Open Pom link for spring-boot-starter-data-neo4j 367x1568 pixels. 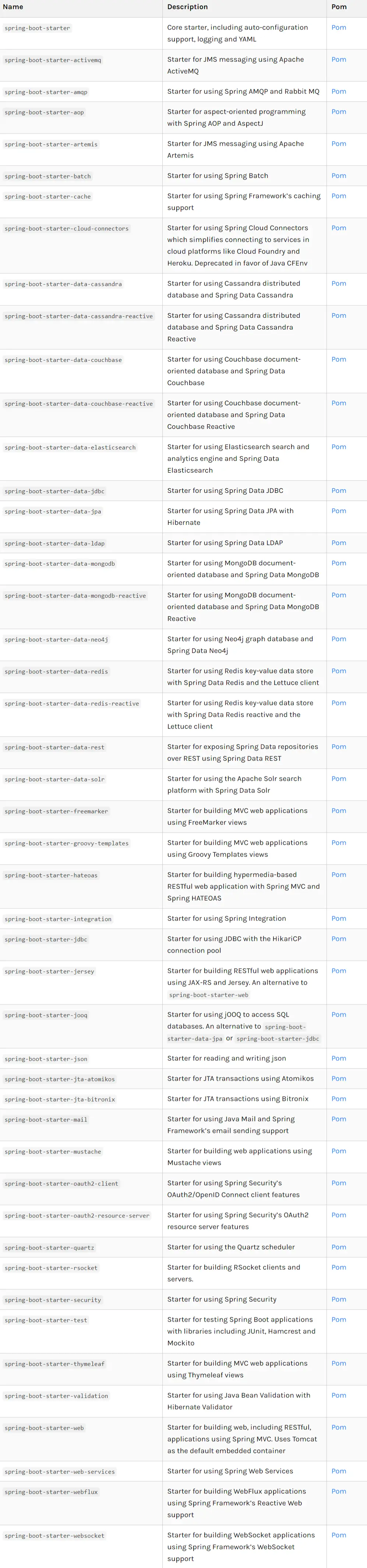click(x=338, y=639)
